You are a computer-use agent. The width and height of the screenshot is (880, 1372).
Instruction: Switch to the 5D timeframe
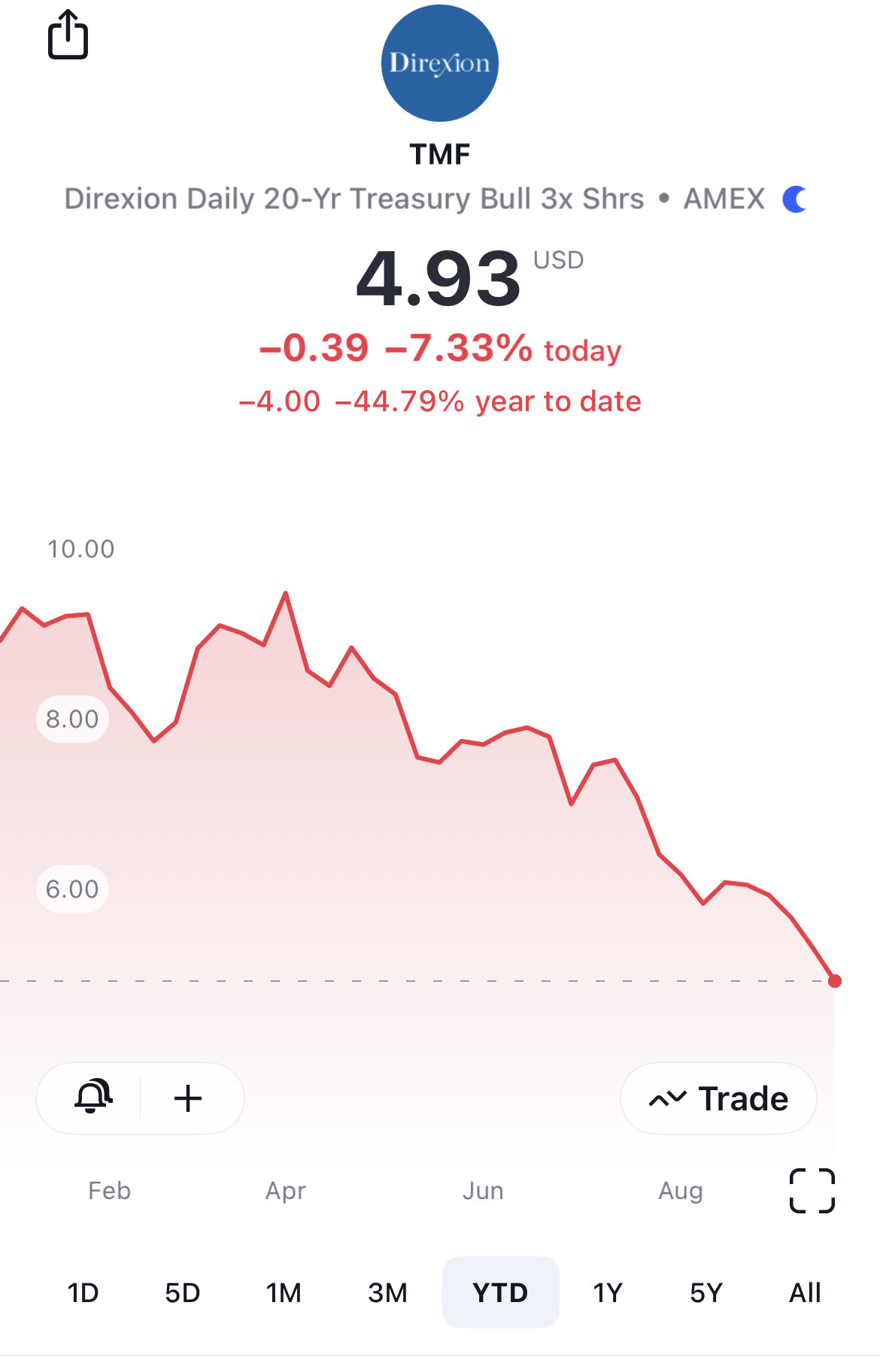coord(182,1293)
